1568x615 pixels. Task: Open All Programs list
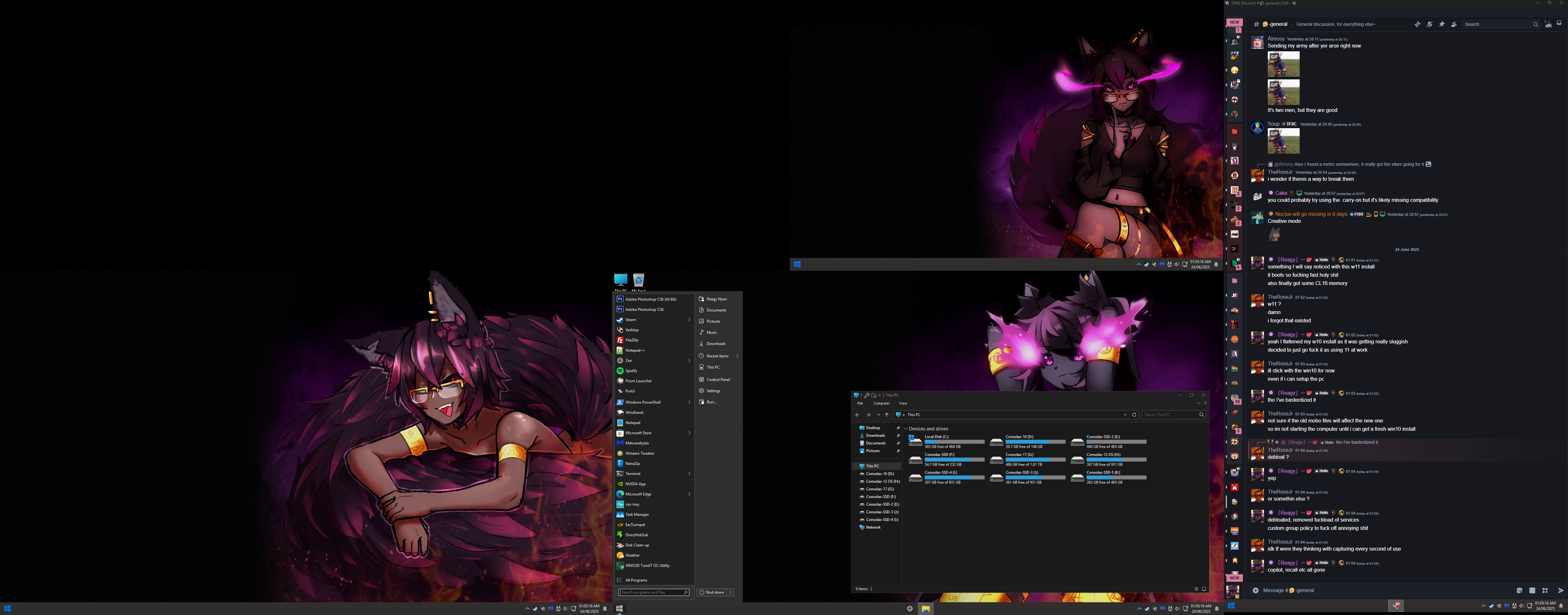[654, 580]
